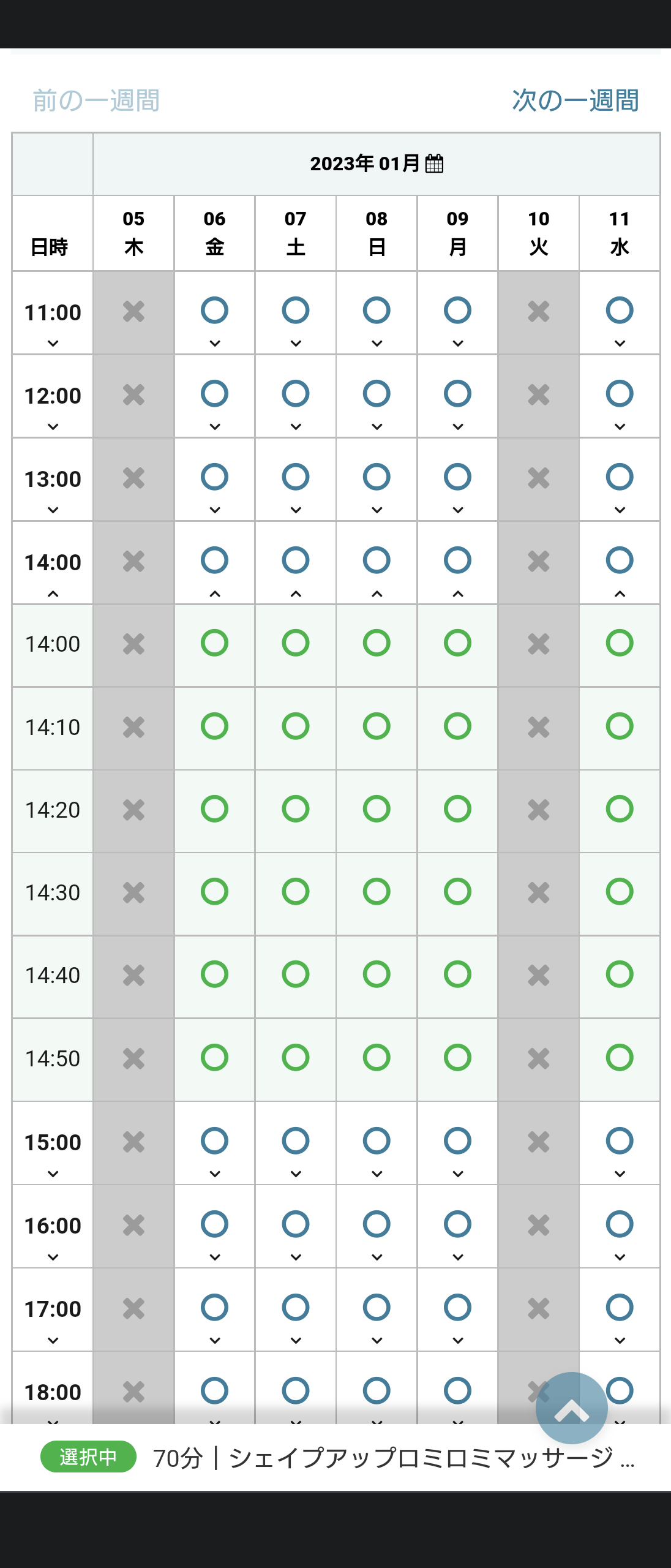
Task: Go to 次の一週間 next week
Action: pos(575,100)
